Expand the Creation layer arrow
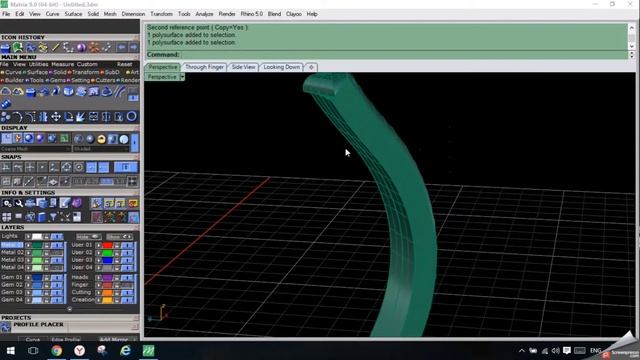 click(98, 300)
